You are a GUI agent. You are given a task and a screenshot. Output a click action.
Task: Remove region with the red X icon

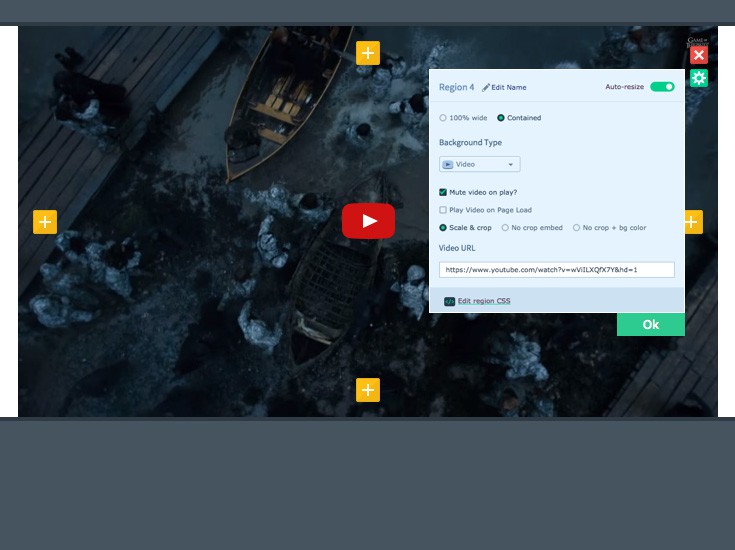point(698,55)
